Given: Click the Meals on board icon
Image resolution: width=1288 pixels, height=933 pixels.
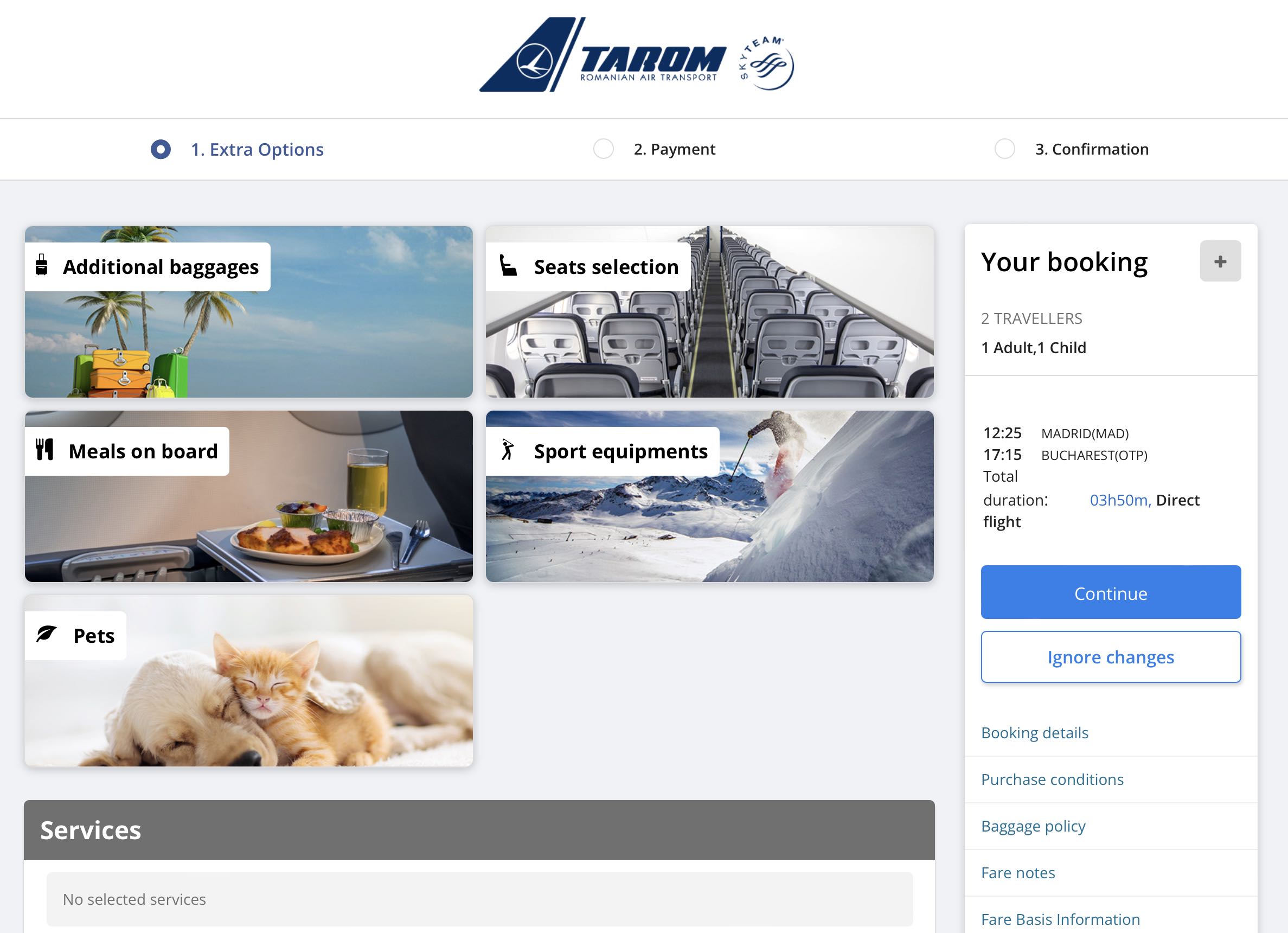Looking at the screenshot, I should [x=45, y=450].
